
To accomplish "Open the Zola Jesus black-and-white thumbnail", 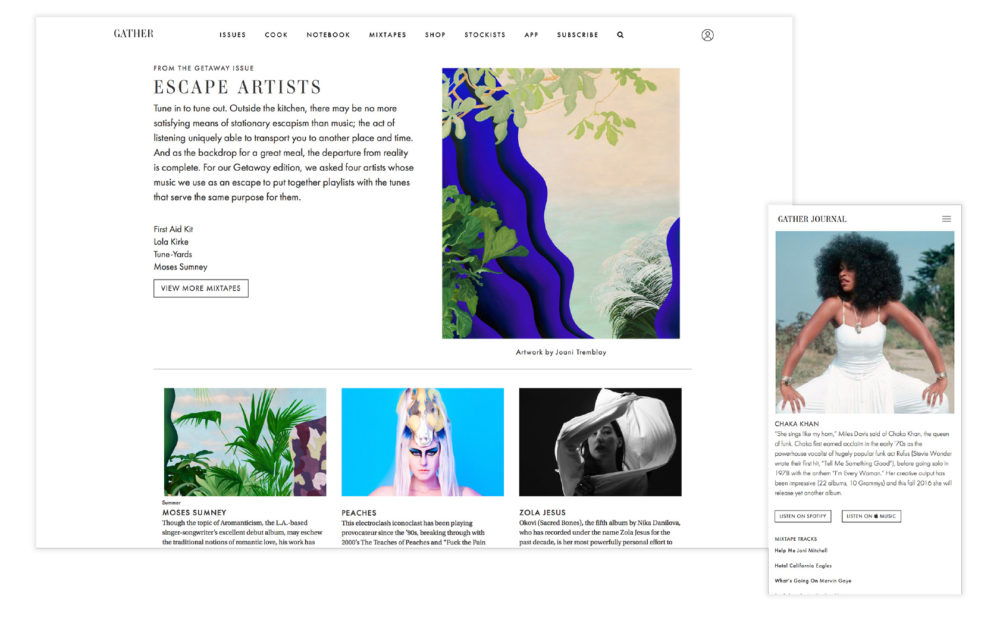I will [600, 442].
